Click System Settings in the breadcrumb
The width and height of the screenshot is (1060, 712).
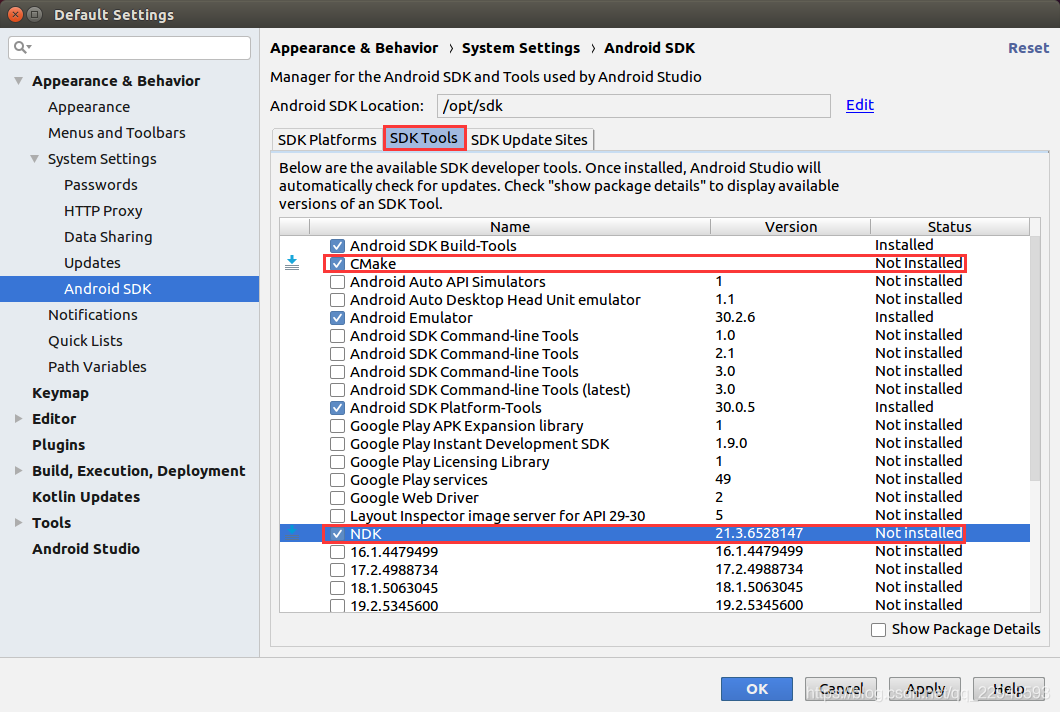(521, 48)
